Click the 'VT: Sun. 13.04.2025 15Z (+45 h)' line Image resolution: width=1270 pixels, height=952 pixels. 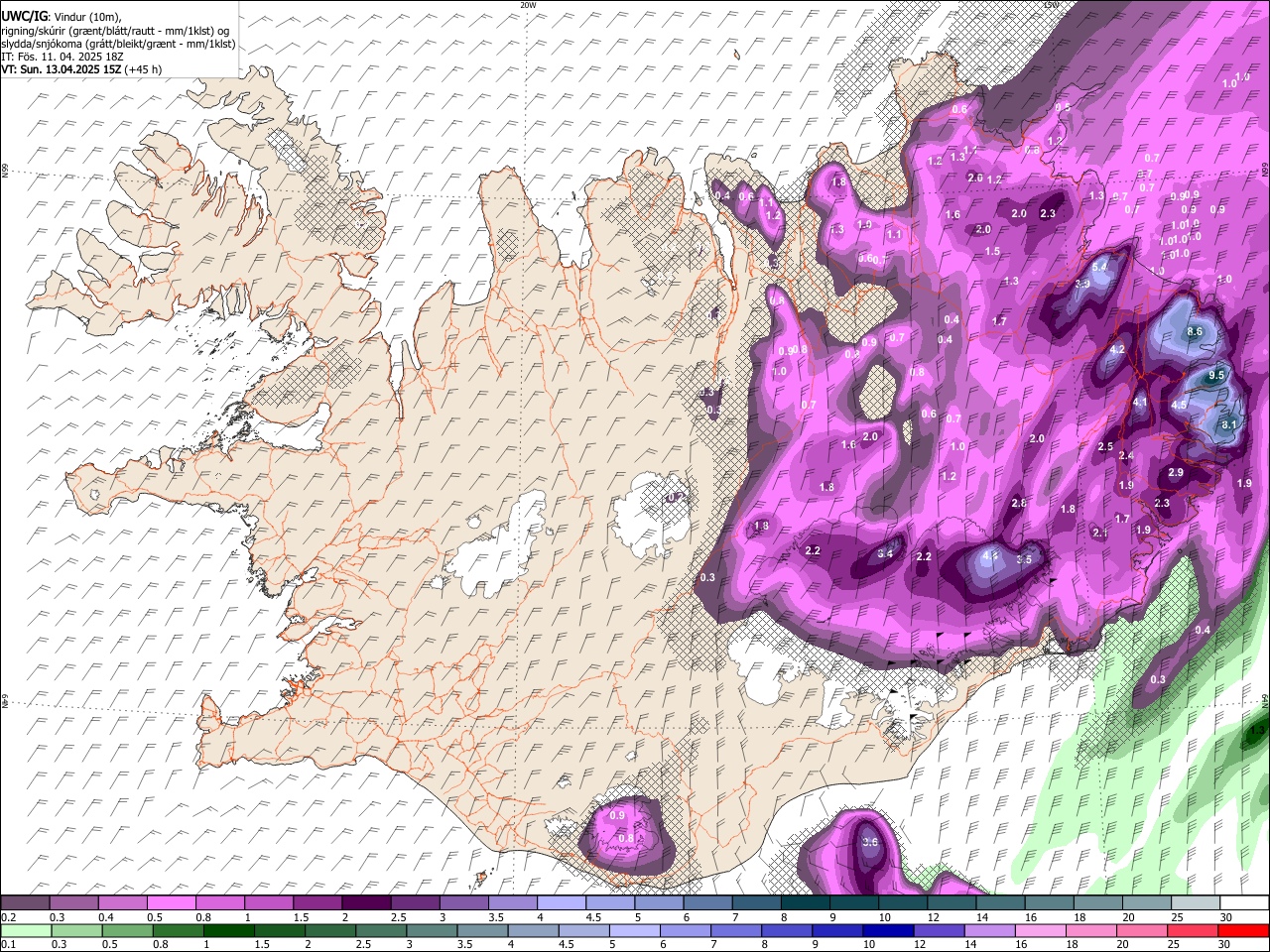click(x=82, y=69)
